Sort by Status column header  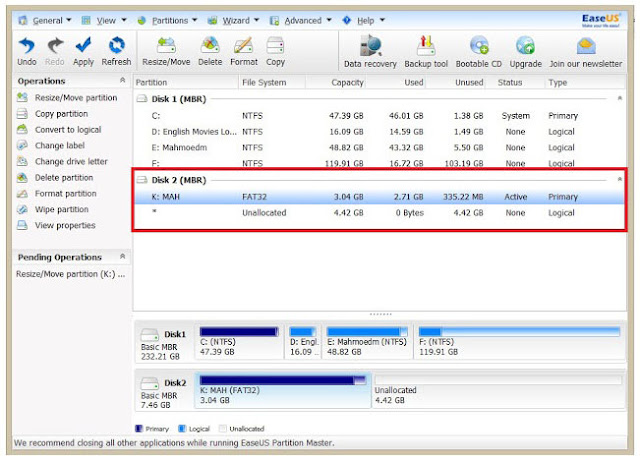click(x=516, y=82)
